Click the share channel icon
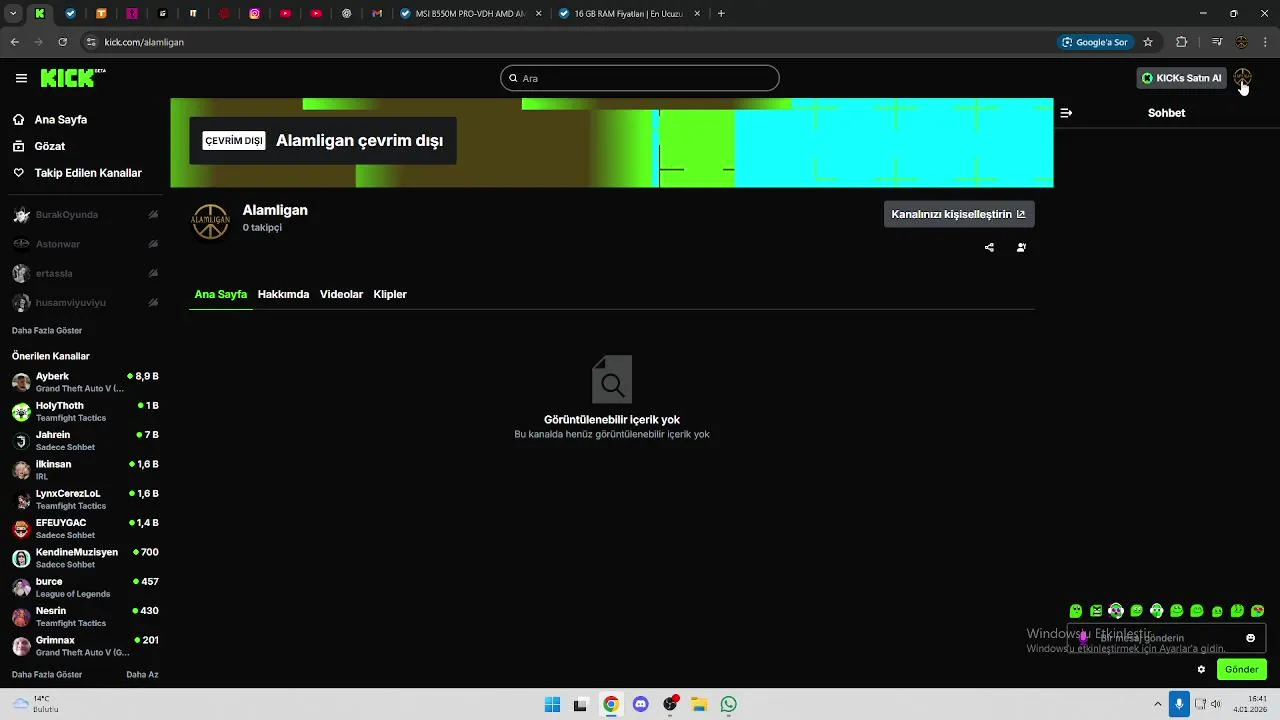This screenshot has width=1280, height=720. 989,247
